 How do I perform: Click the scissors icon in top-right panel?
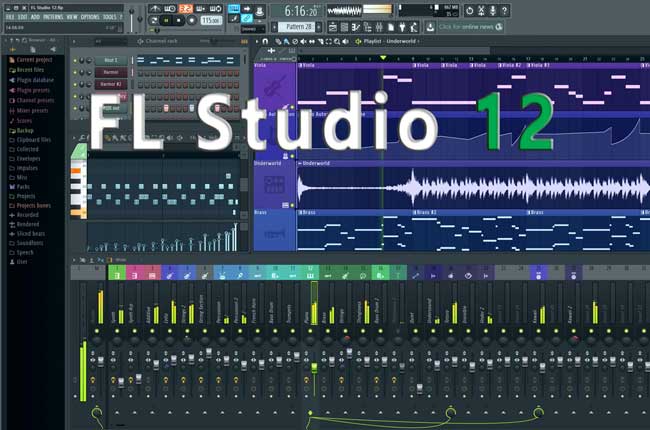click(x=481, y=10)
